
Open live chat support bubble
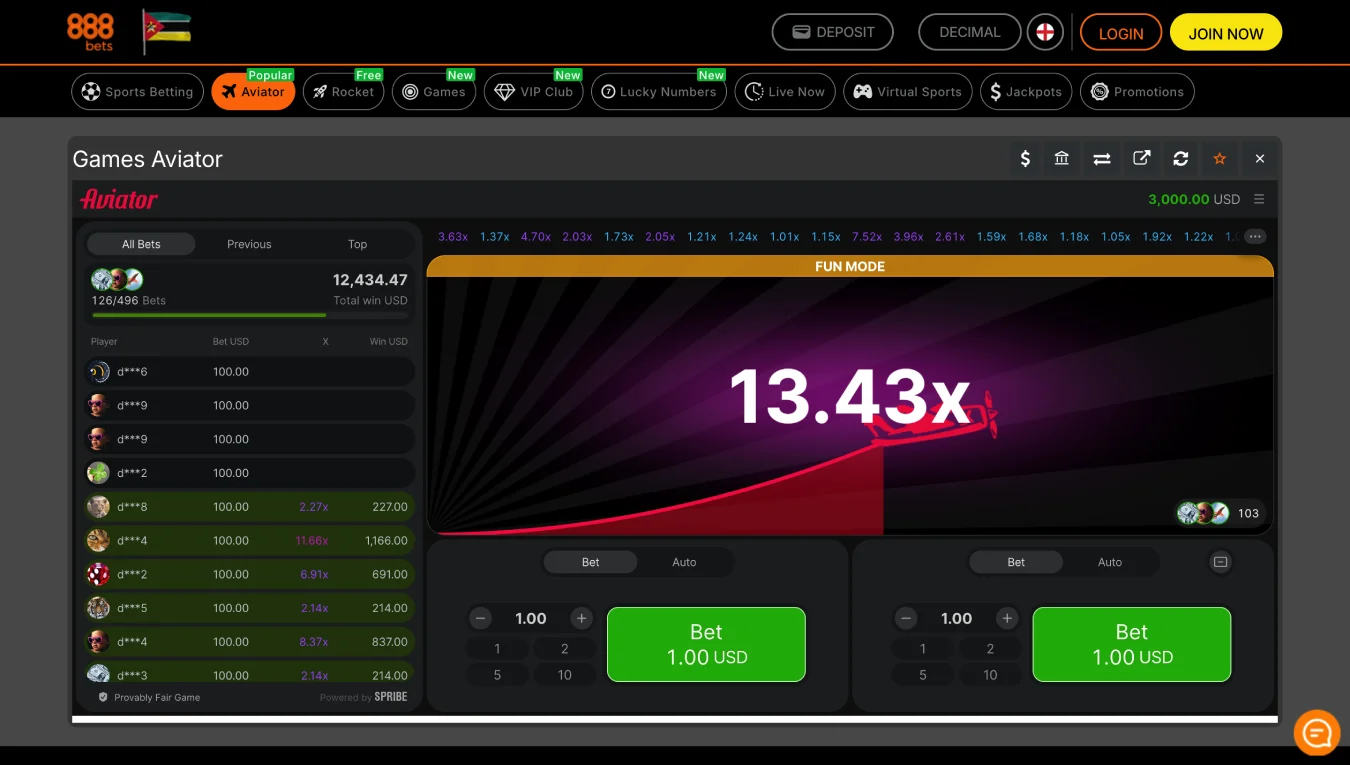coord(1316,734)
